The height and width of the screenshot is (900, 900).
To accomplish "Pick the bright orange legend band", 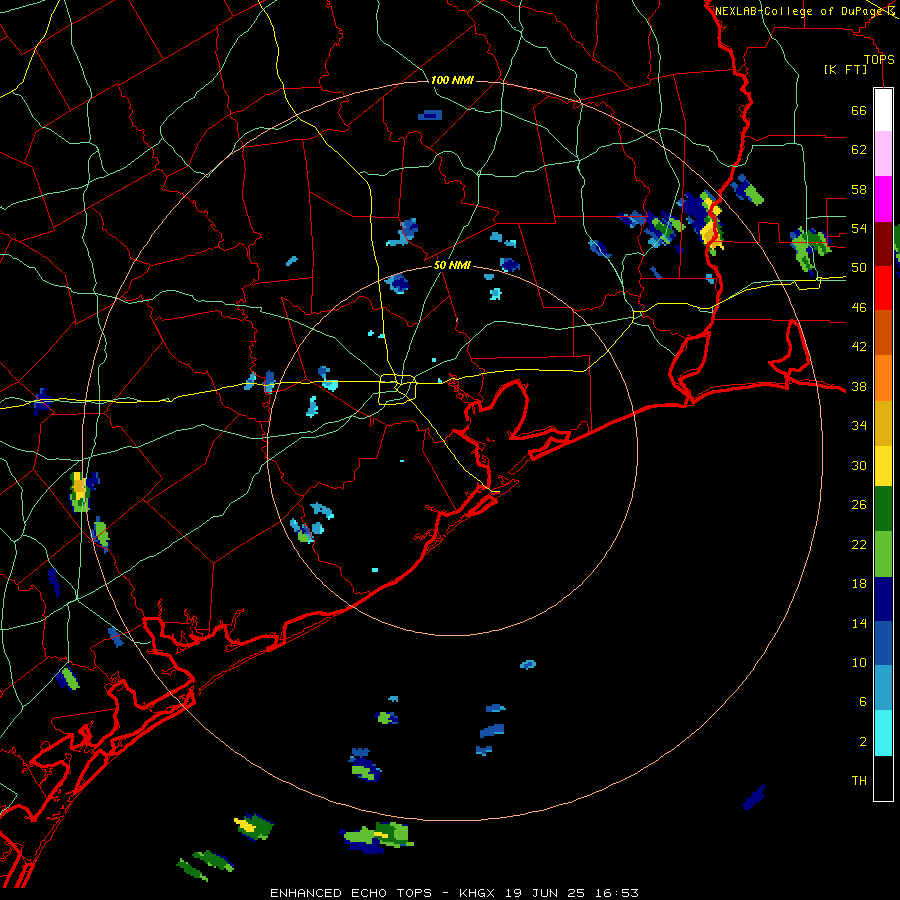I will [x=883, y=378].
